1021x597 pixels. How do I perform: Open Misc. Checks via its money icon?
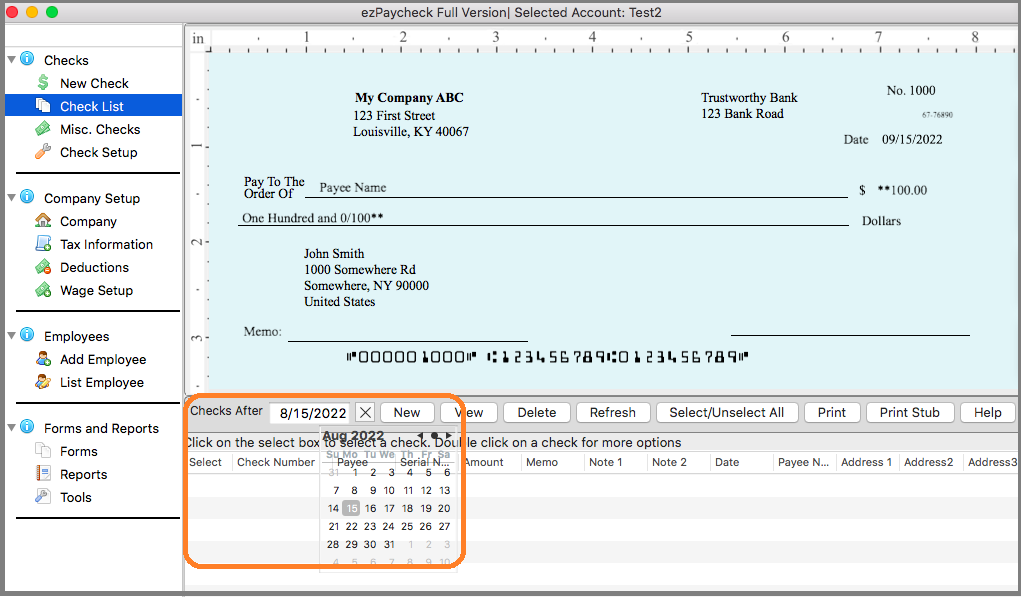[43, 129]
